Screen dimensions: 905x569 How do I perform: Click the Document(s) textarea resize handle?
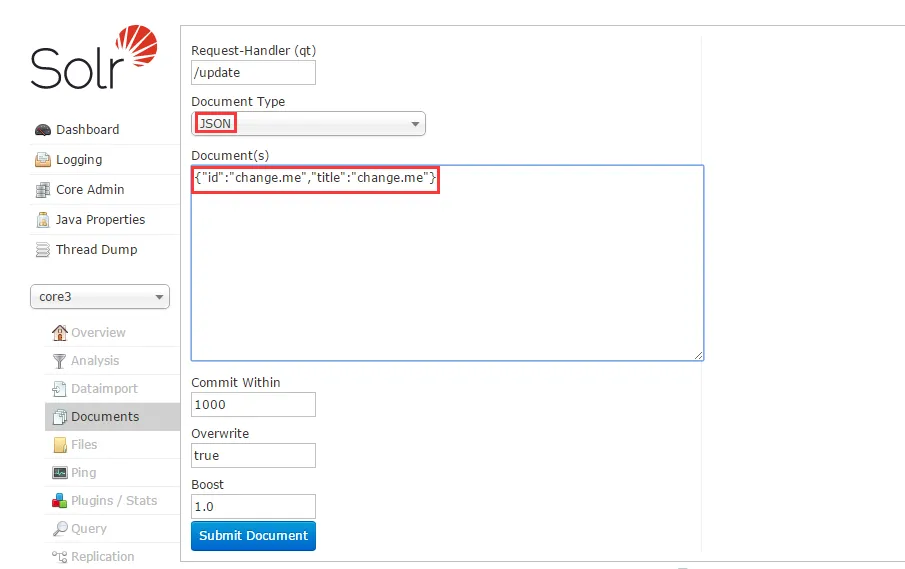698,355
